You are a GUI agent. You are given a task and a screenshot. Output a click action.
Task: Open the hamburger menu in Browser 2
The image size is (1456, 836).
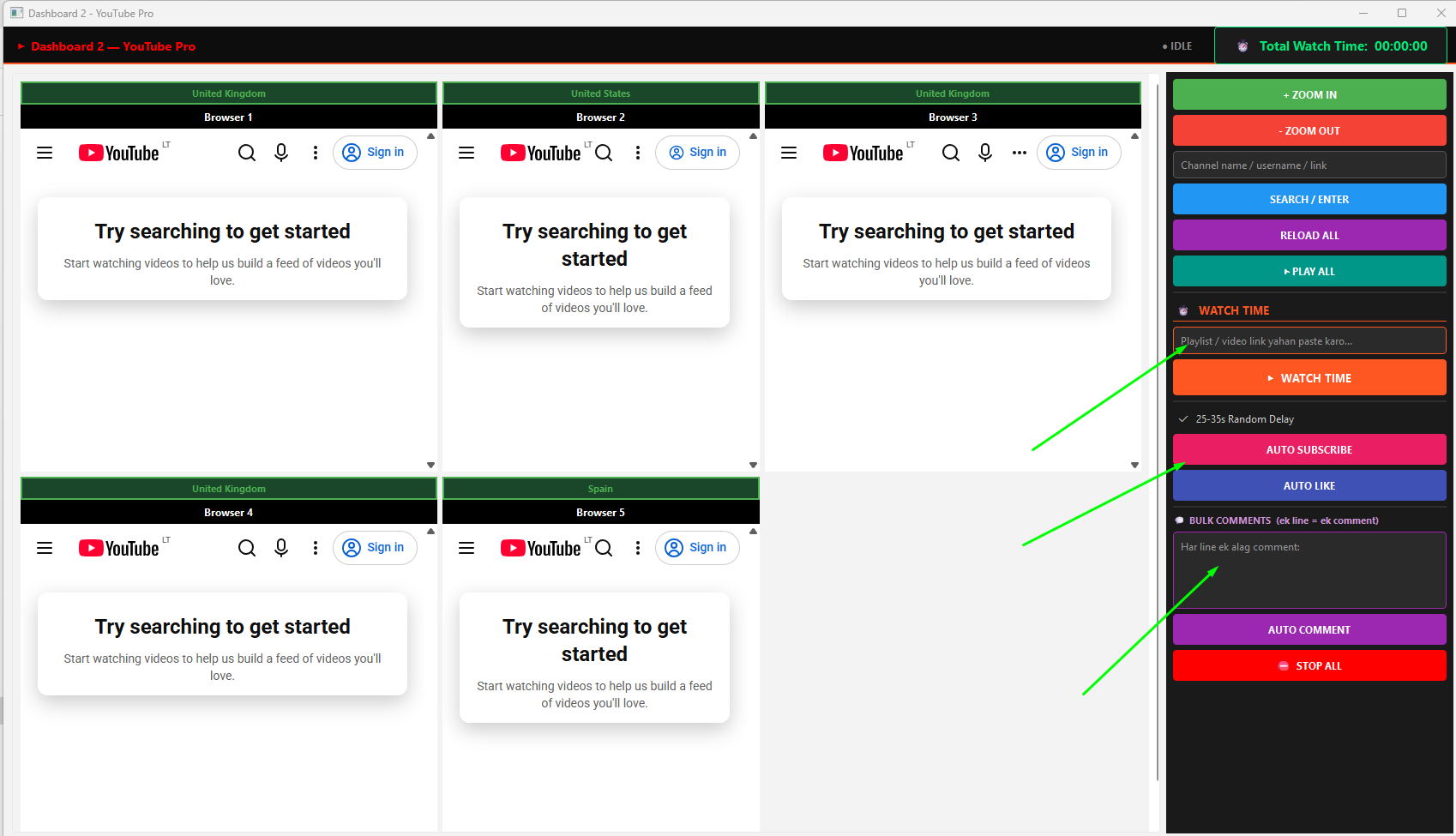(x=466, y=153)
